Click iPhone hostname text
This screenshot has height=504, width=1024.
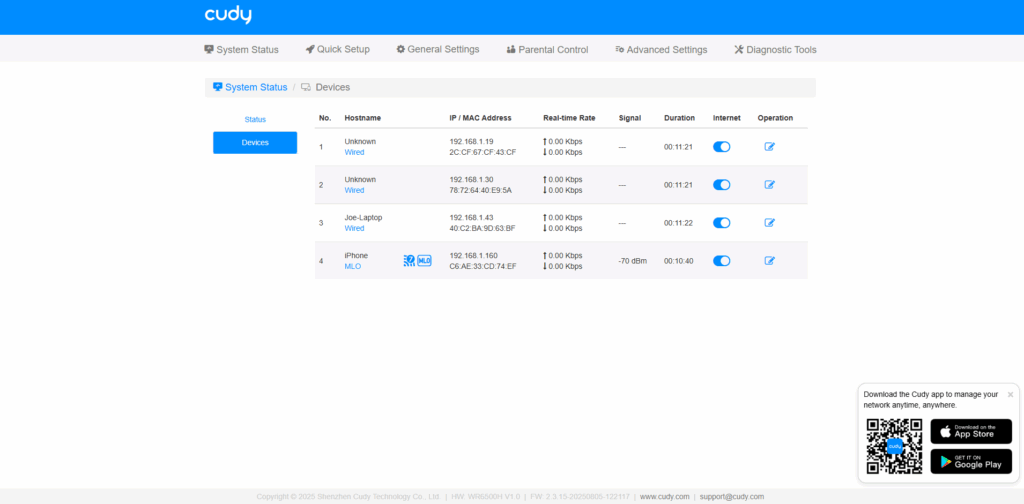coord(356,255)
